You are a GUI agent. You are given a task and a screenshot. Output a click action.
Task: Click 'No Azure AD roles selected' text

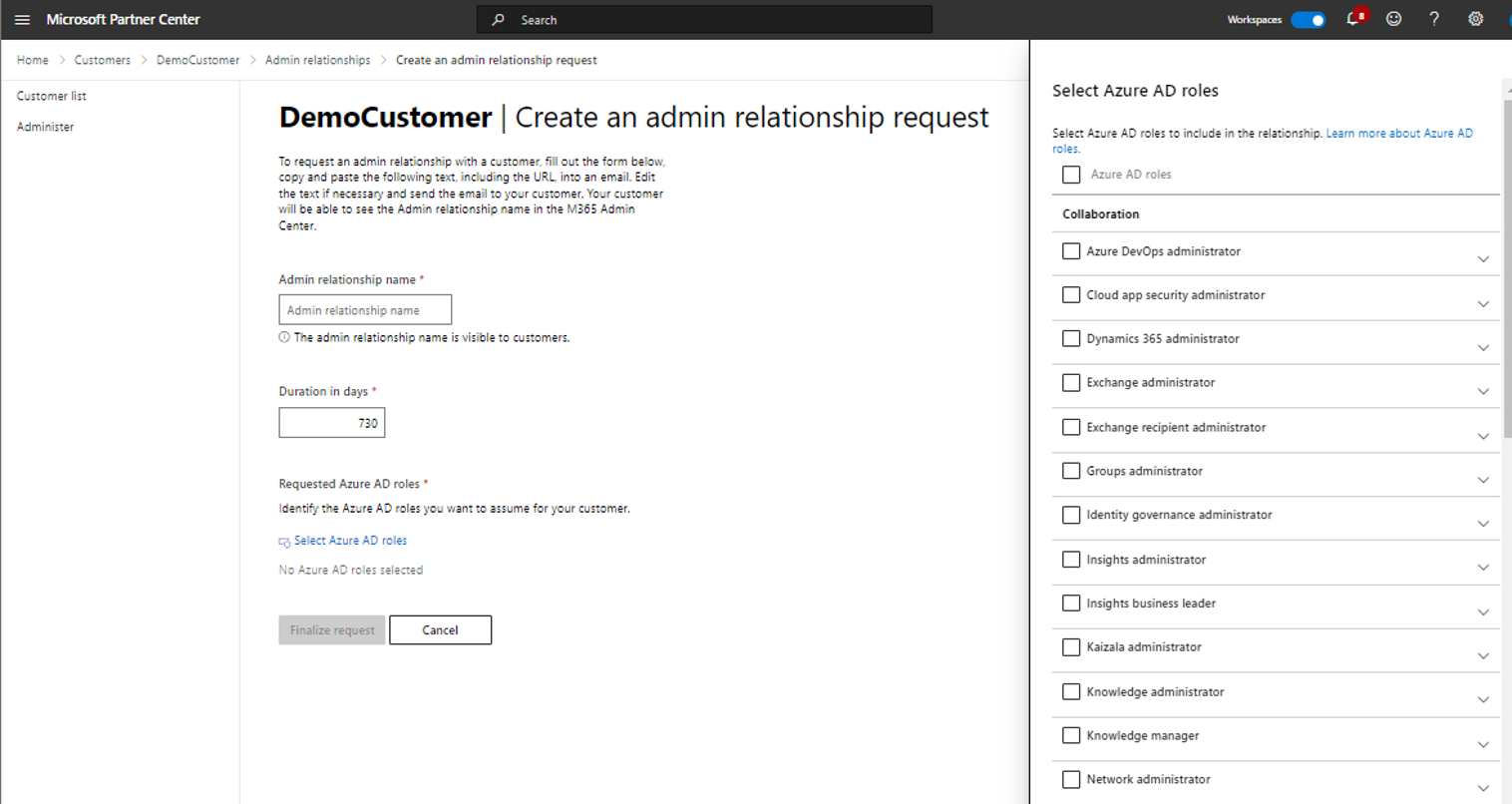click(351, 571)
